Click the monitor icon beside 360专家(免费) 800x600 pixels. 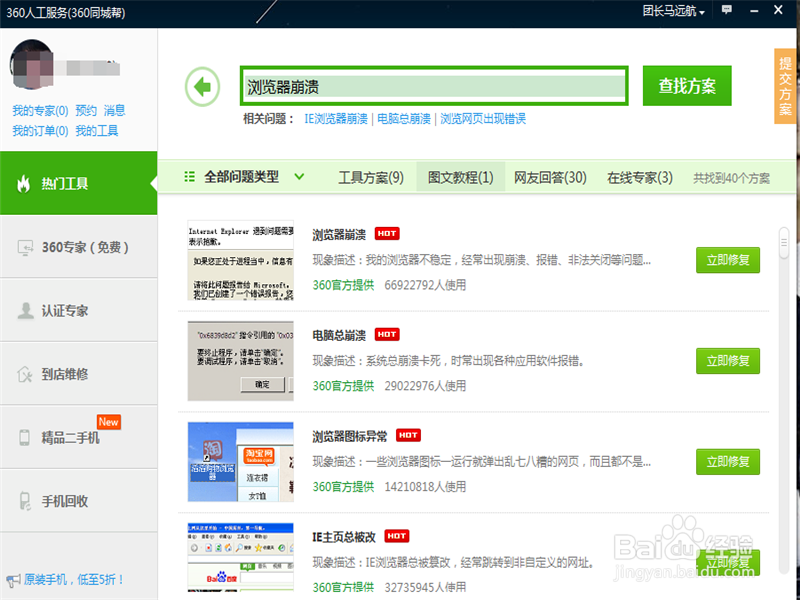coord(25,247)
